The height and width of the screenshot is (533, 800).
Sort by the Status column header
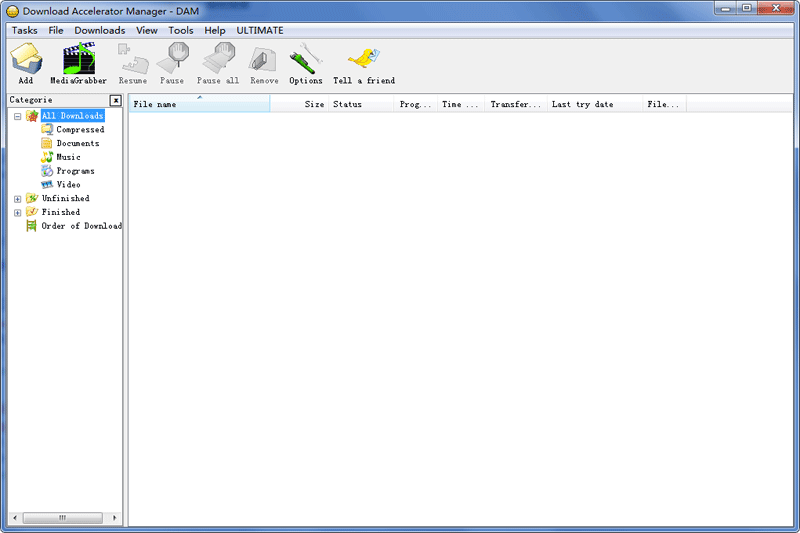(361, 104)
